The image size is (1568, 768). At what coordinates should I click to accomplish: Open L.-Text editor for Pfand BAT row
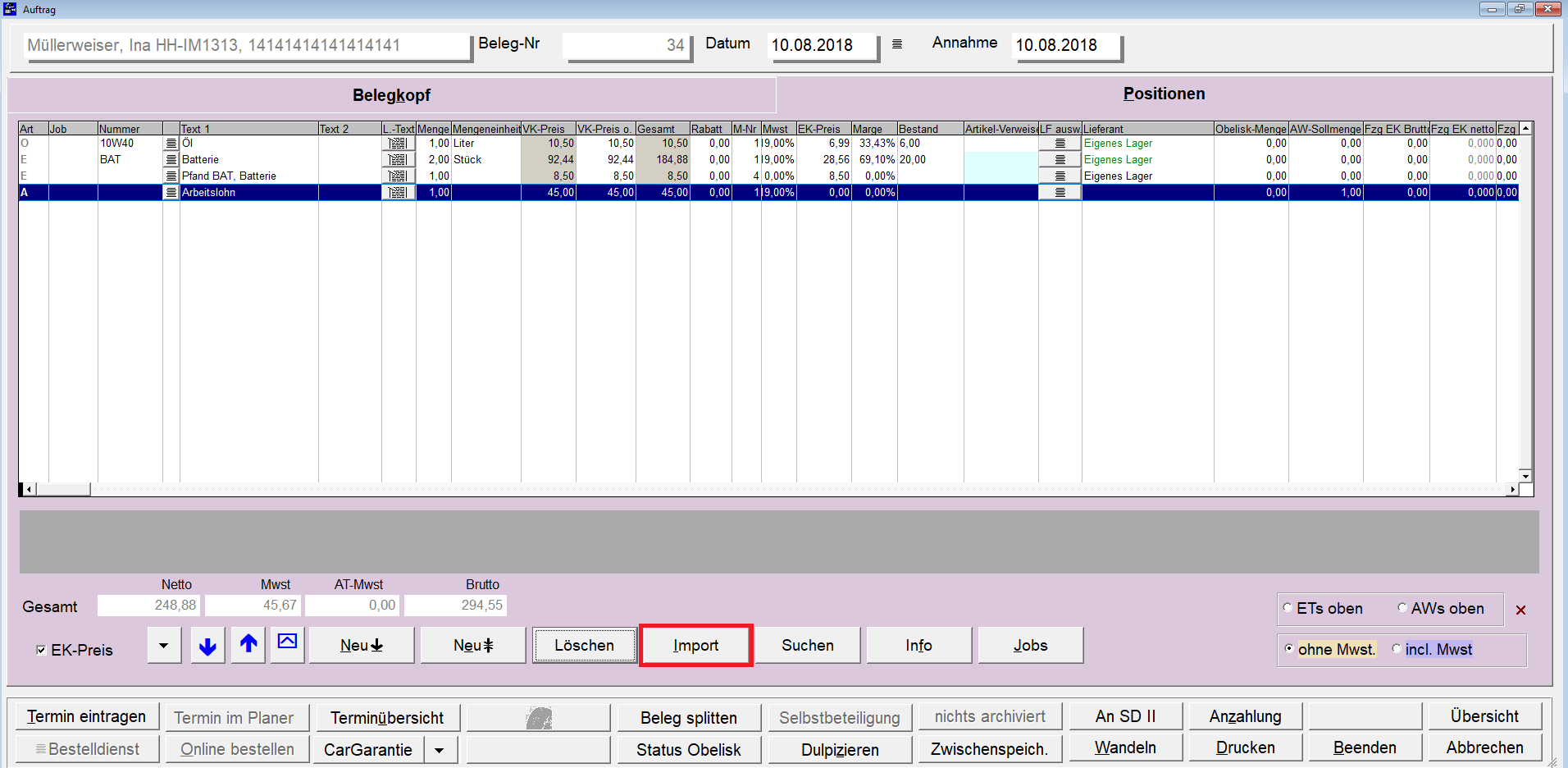pyautogui.click(x=399, y=176)
